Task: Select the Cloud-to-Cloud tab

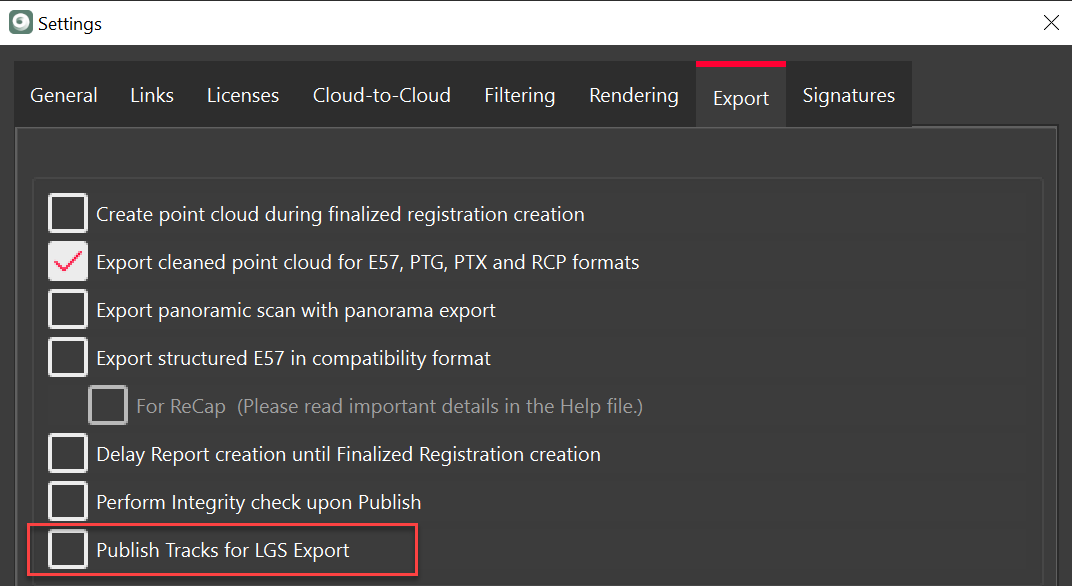Action: (x=381, y=96)
